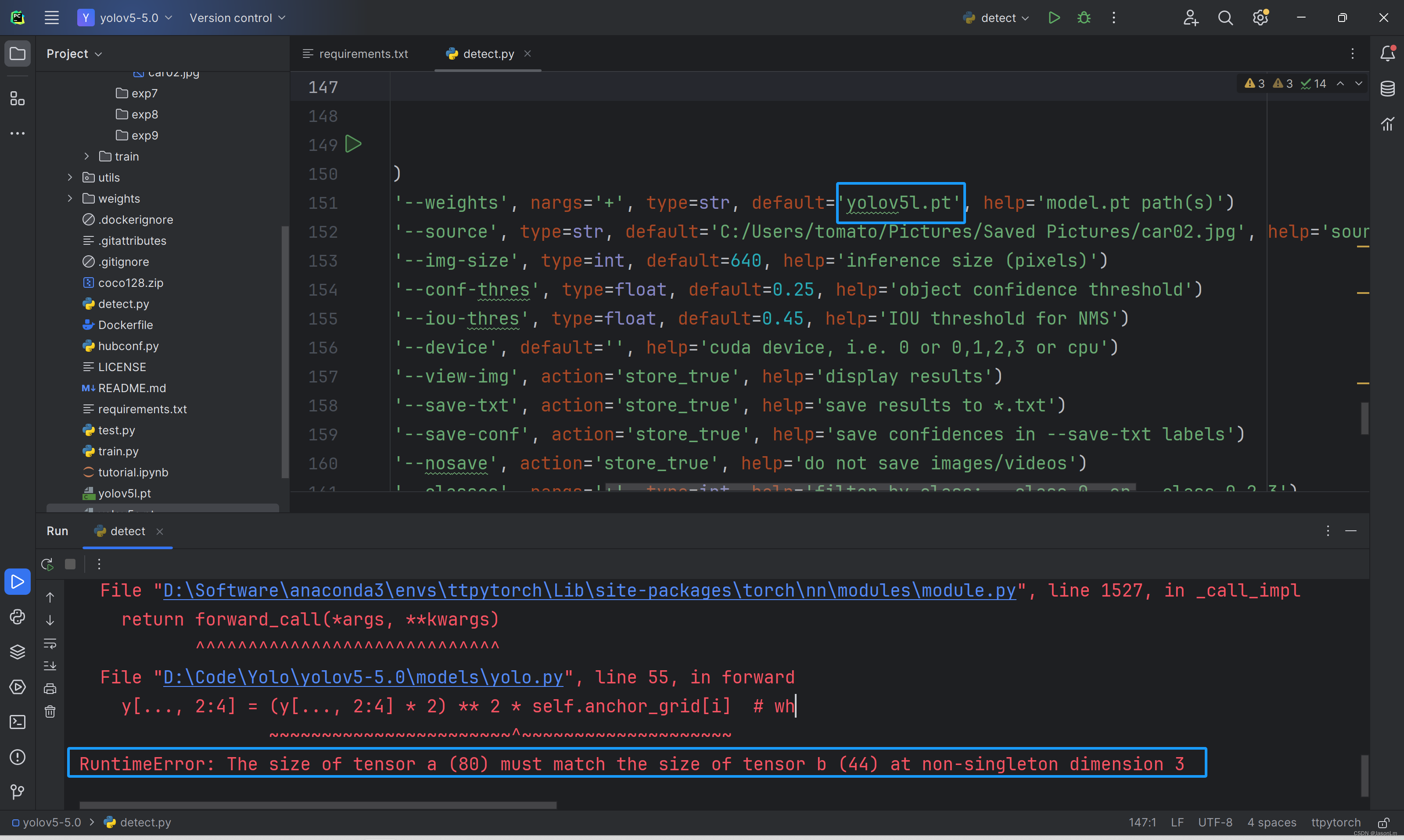The width and height of the screenshot is (1404, 840).
Task: Close the detect run tab
Action: click(x=160, y=531)
